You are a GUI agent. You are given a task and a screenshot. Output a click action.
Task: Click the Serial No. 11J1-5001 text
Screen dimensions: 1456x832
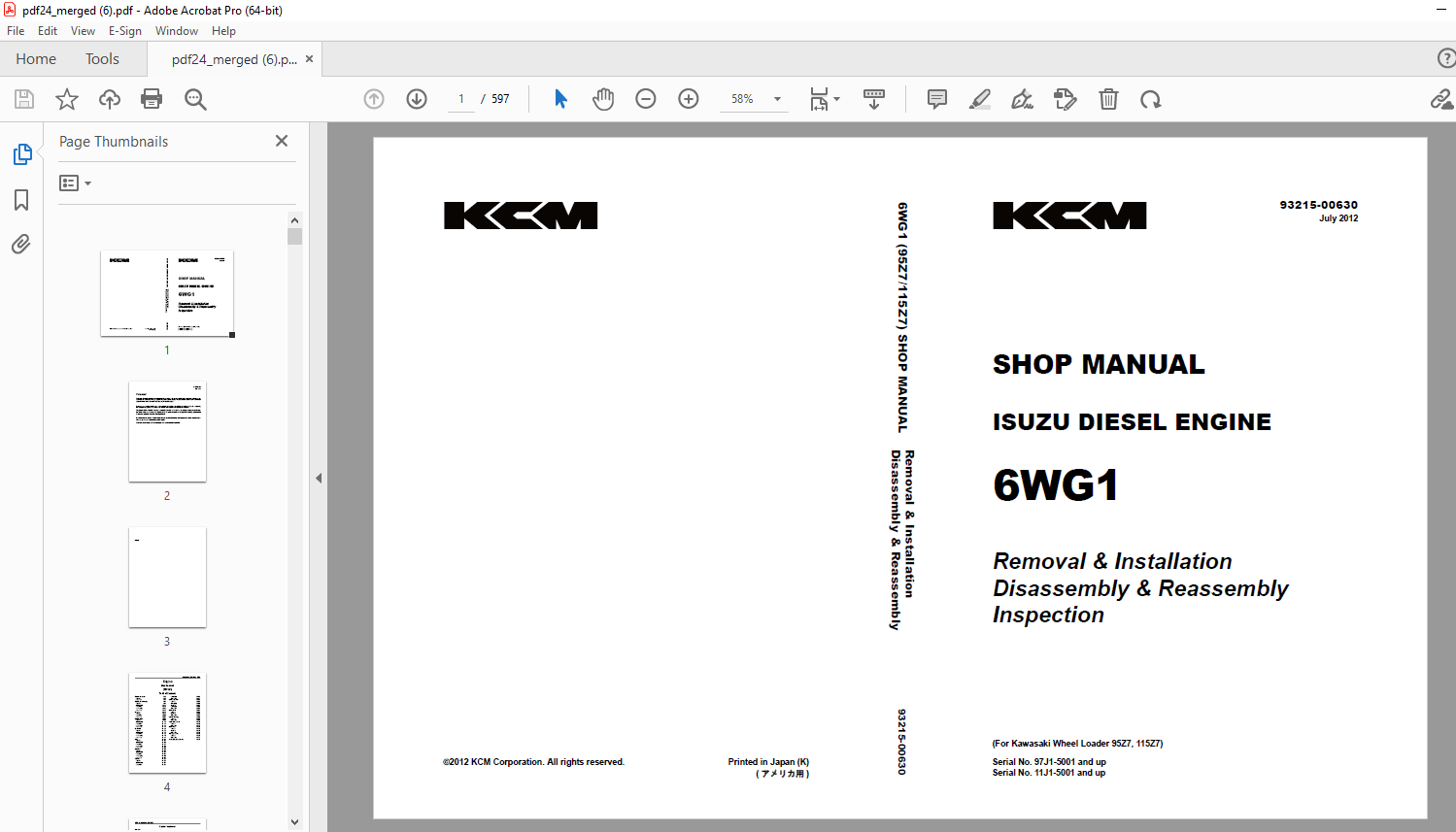pyautogui.click(x=1049, y=773)
